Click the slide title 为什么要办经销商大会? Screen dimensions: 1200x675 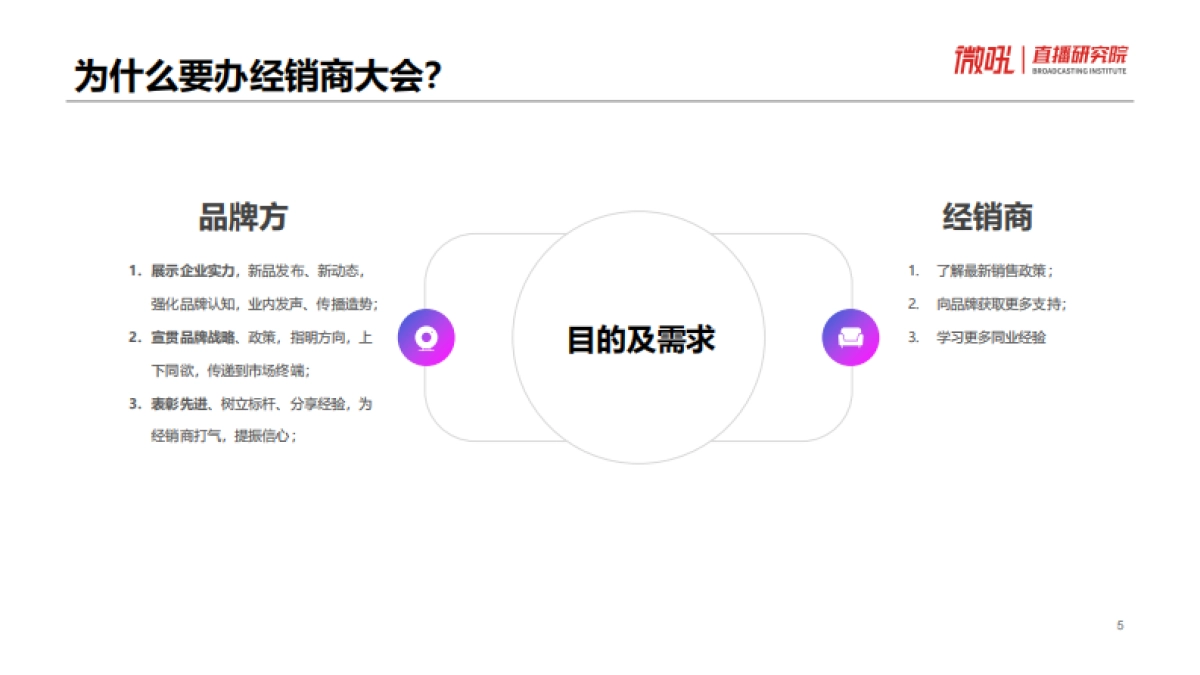tap(257, 72)
